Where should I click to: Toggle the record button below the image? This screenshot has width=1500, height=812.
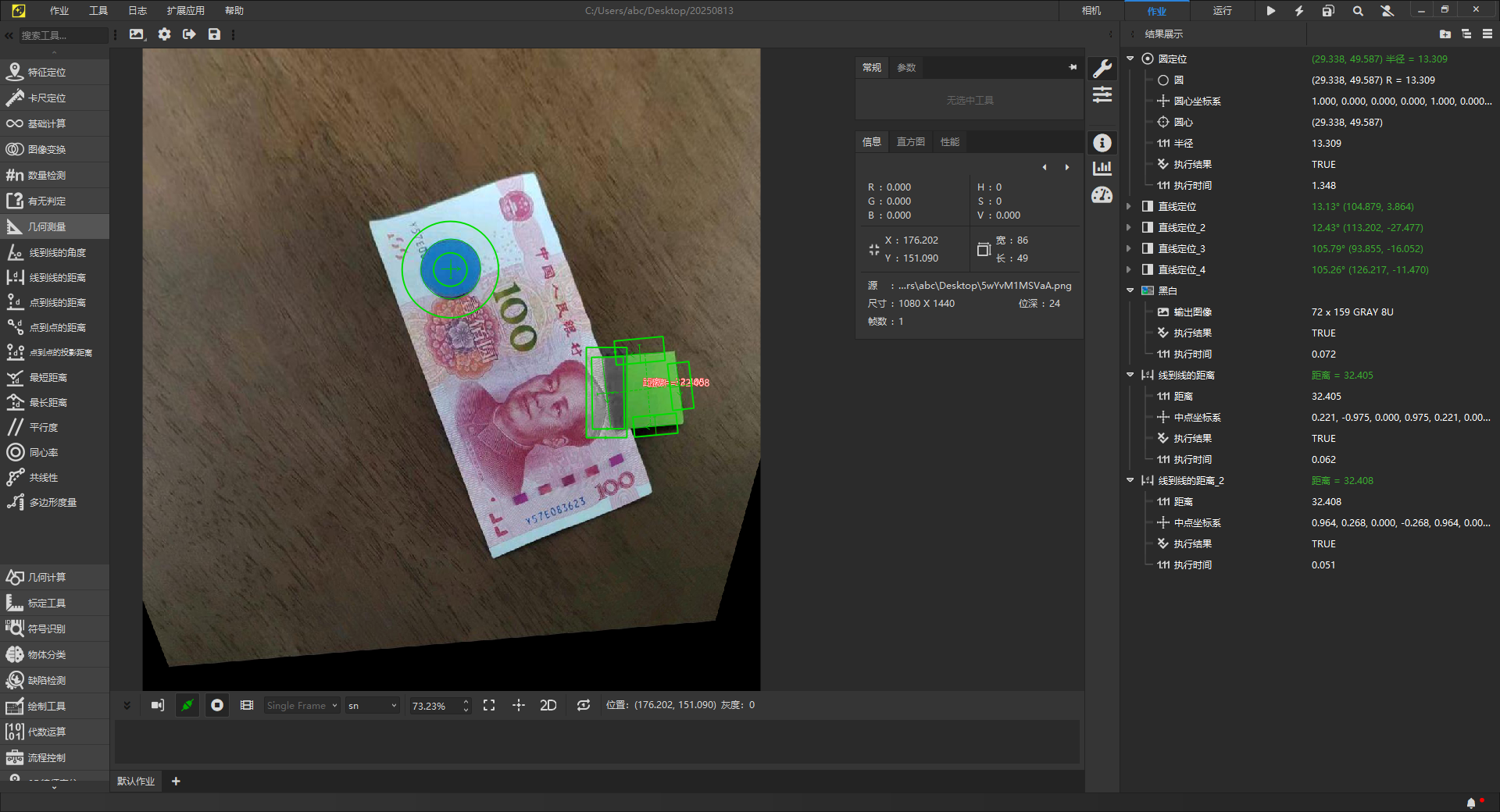tap(217, 705)
